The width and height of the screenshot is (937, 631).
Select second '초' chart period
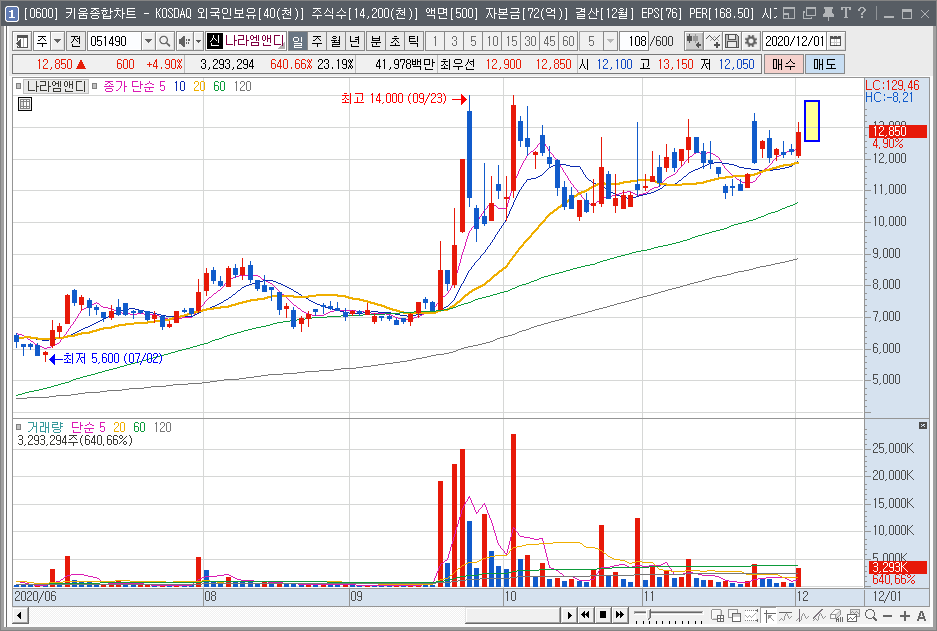tap(394, 41)
